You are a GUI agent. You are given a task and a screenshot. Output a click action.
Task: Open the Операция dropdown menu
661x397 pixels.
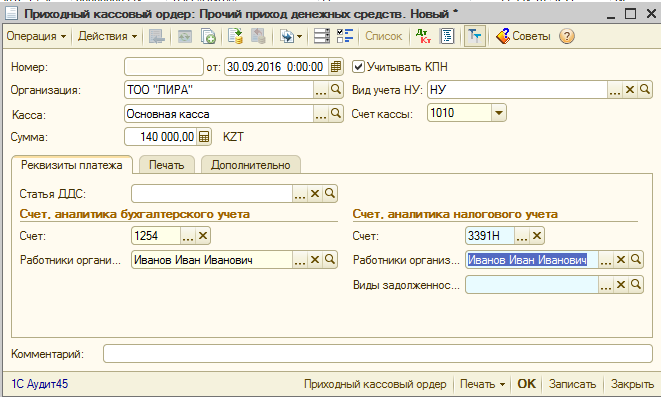click(36, 36)
